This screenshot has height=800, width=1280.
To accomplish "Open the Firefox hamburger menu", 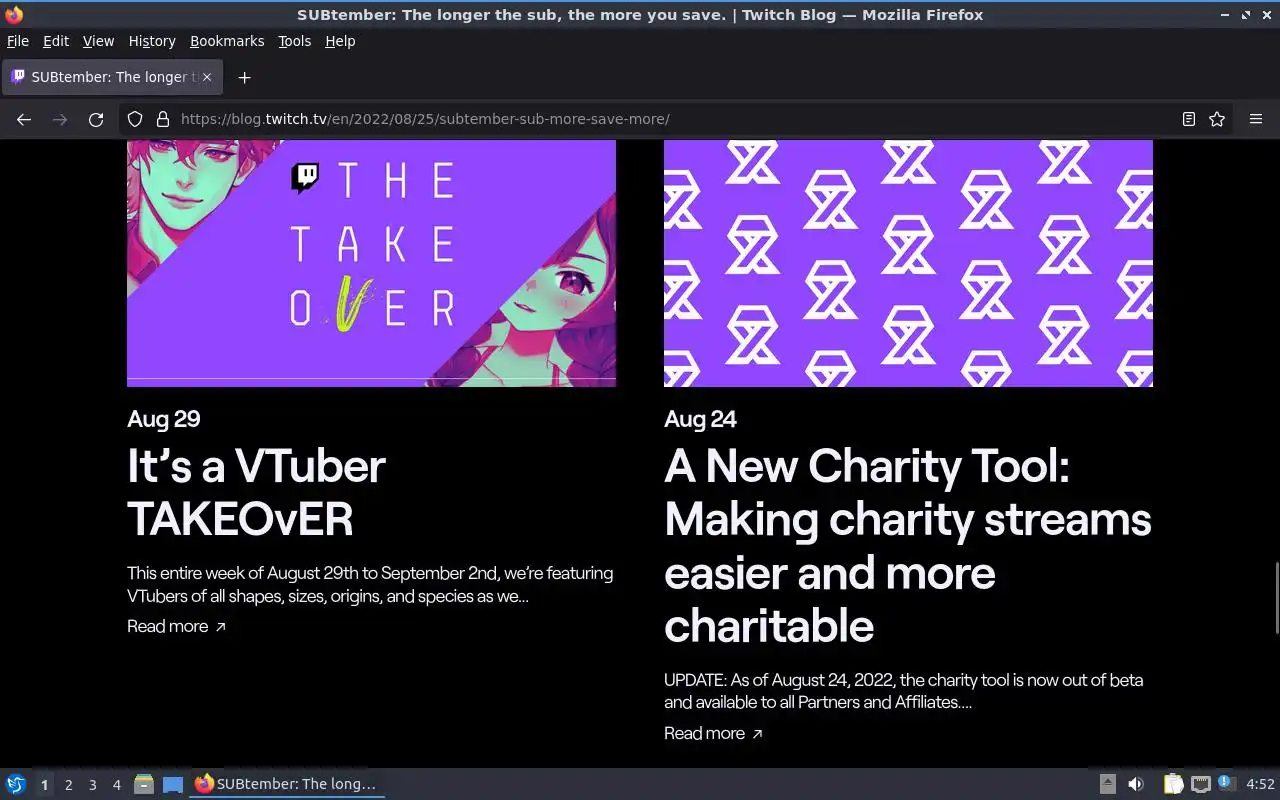I will pos(1256,119).
